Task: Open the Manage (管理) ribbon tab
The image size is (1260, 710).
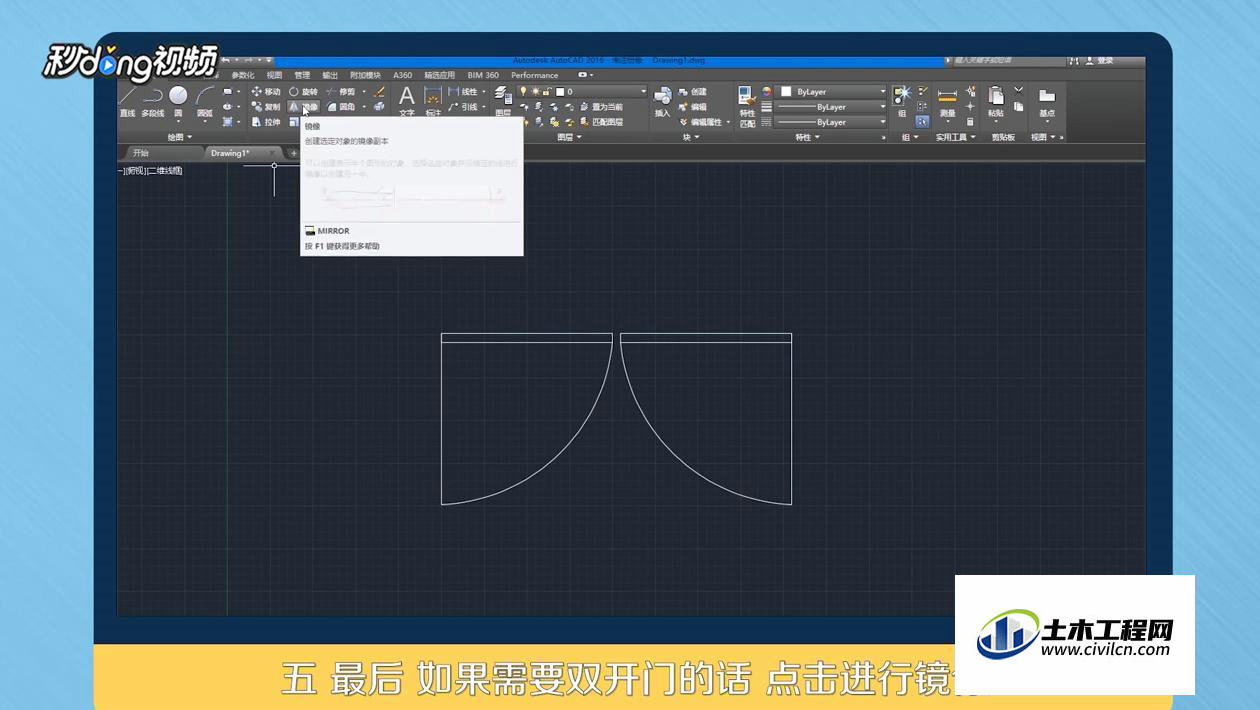Action: [x=302, y=75]
